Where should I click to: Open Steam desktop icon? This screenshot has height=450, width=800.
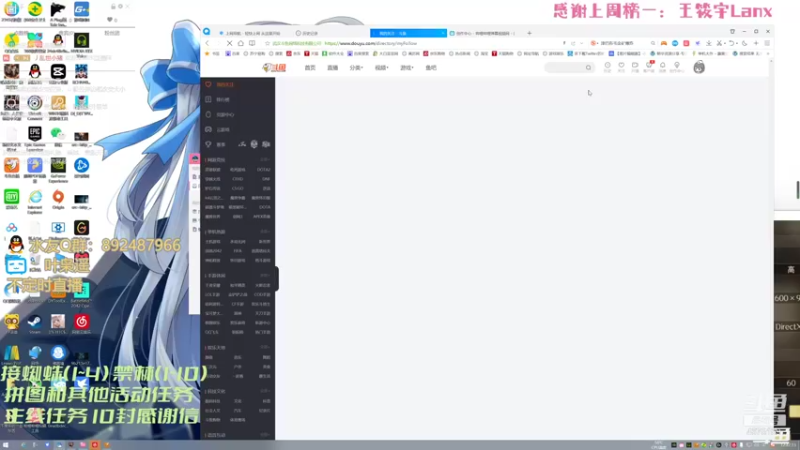35,324
